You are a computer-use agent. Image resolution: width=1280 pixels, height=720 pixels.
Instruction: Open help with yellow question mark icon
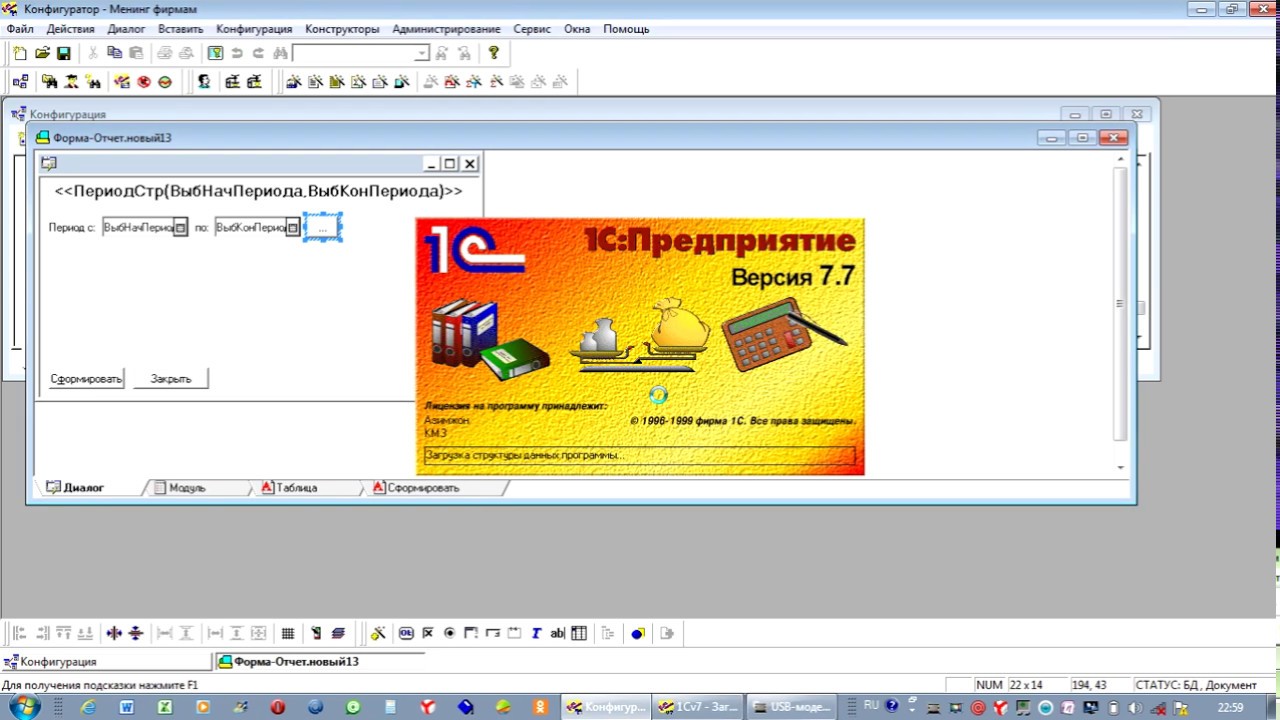point(493,53)
